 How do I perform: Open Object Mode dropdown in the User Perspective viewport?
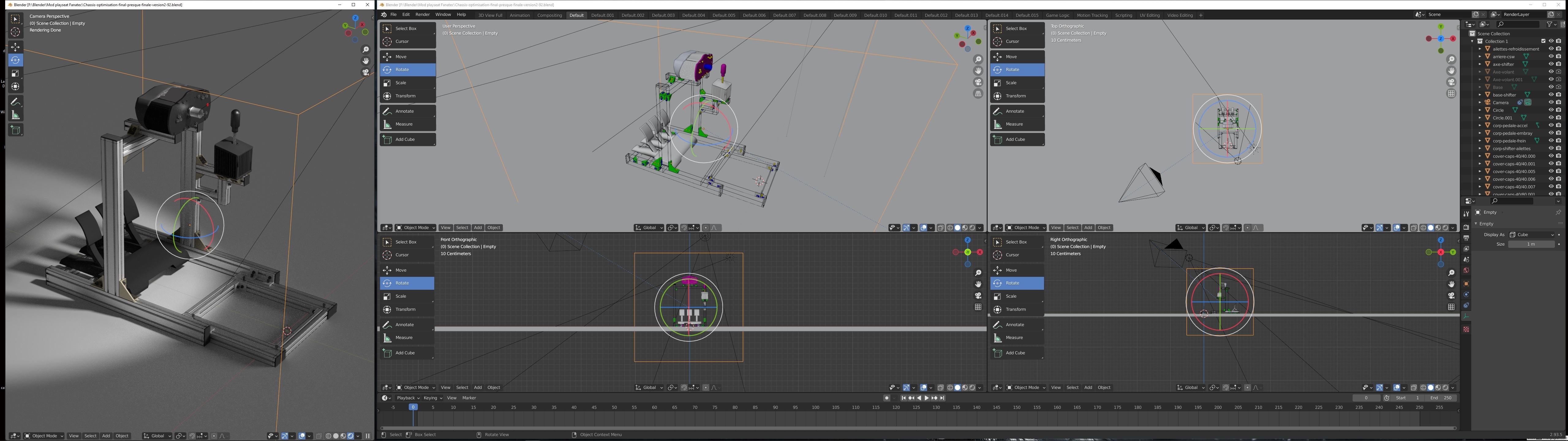416,228
